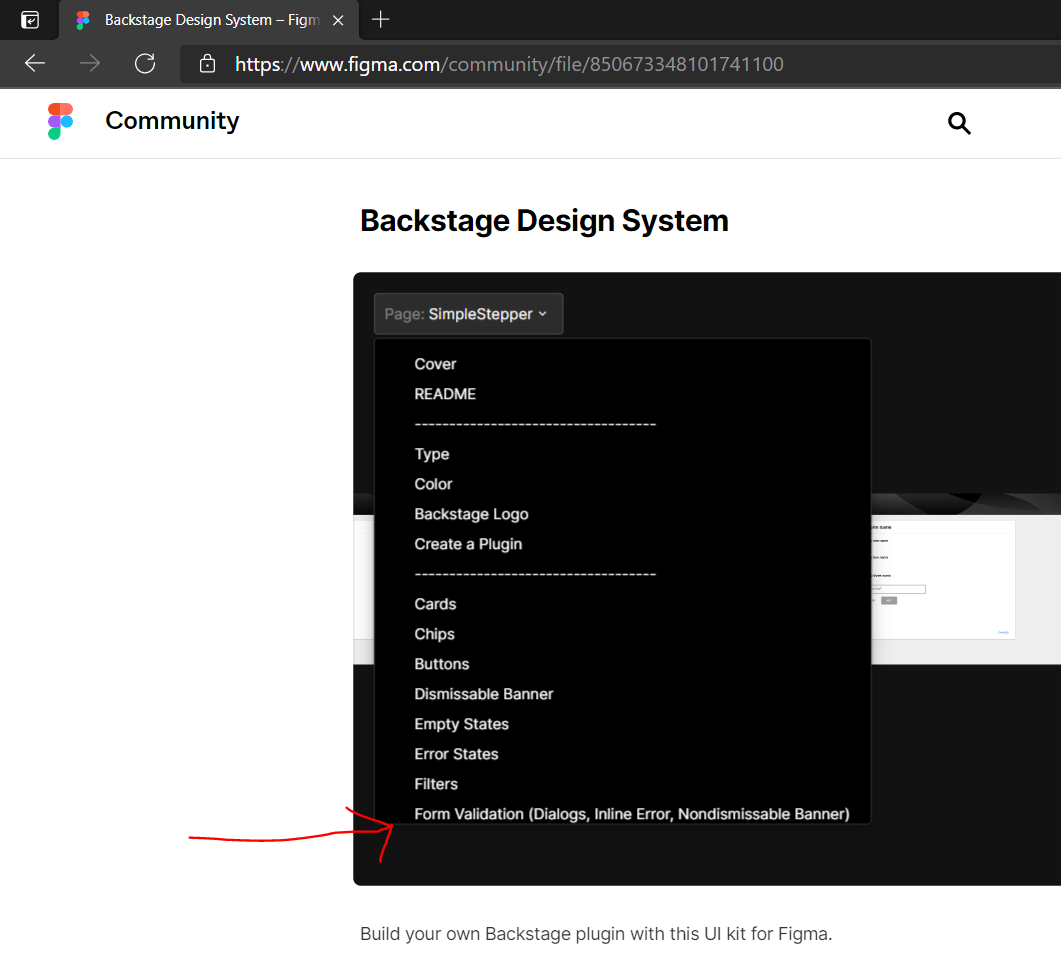Navigate back using the back arrow

click(34, 62)
